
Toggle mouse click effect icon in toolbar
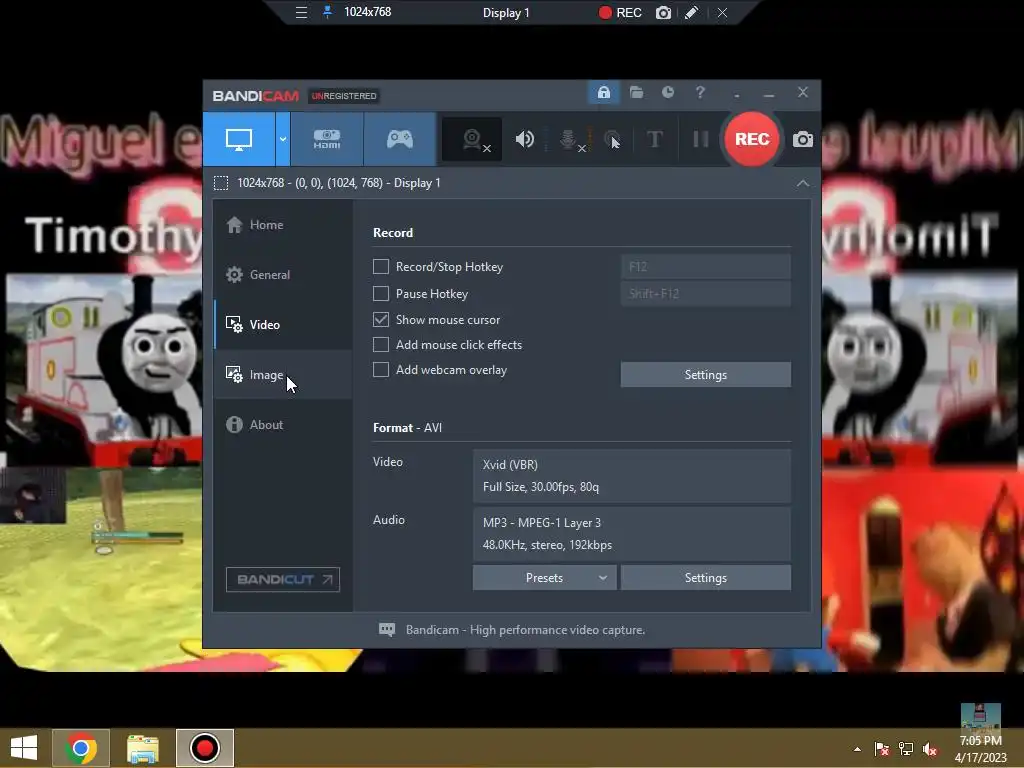(x=612, y=139)
